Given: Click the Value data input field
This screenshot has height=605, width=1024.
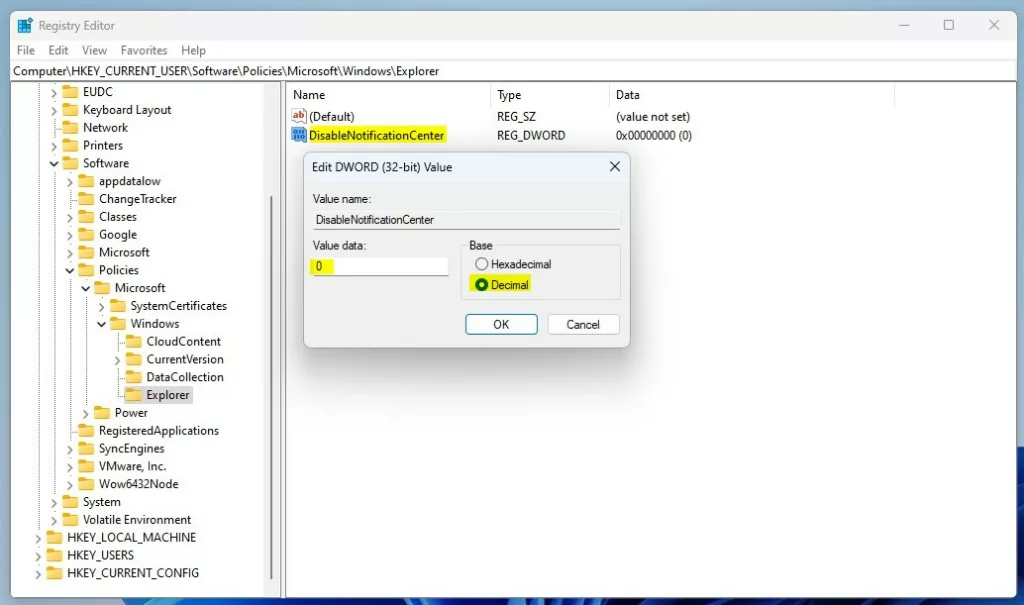Looking at the screenshot, I should pyautogui.click(x=380, y=266).
